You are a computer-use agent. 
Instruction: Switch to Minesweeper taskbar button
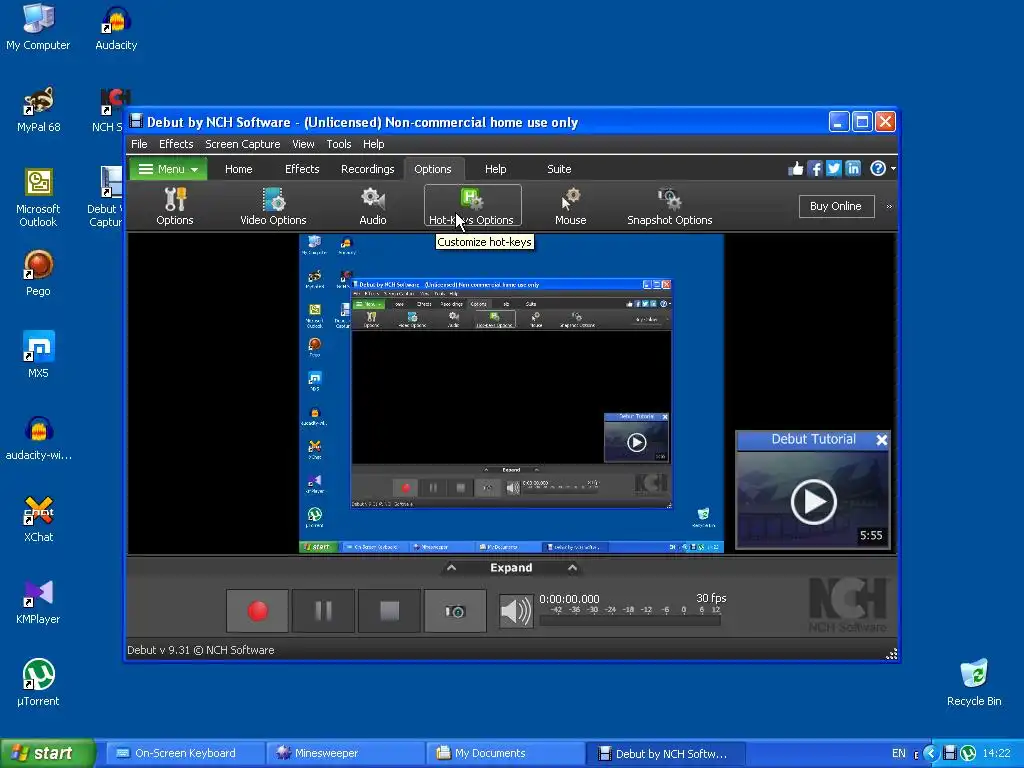coord(344,754)
